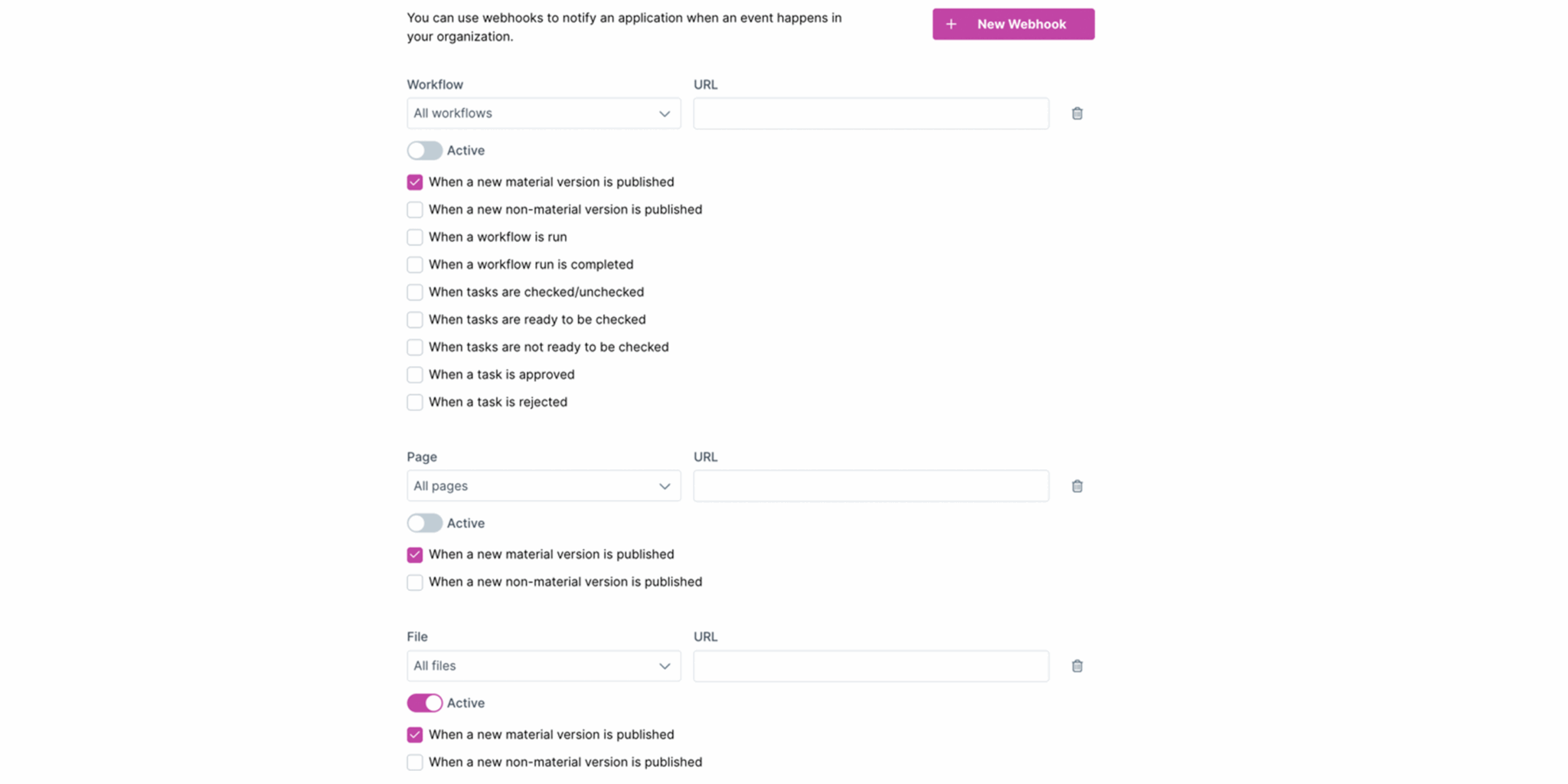Image resolution: width=1568 pixels, height=784 pixels.
Task: Delete the Workflow webhook with trash icon
Action: 1076,113
